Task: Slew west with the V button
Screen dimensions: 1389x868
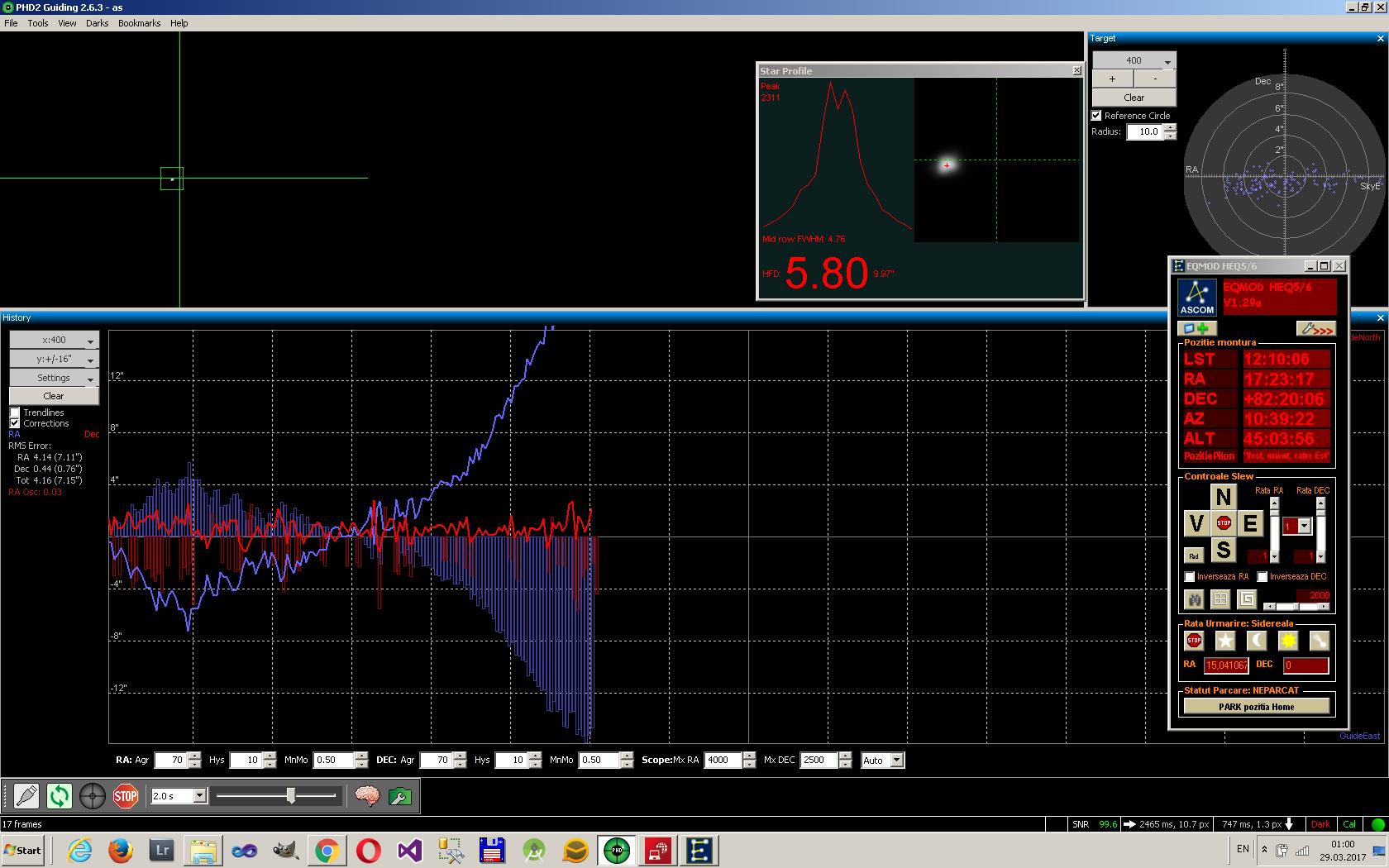Action: click(x=1196, y=522)
